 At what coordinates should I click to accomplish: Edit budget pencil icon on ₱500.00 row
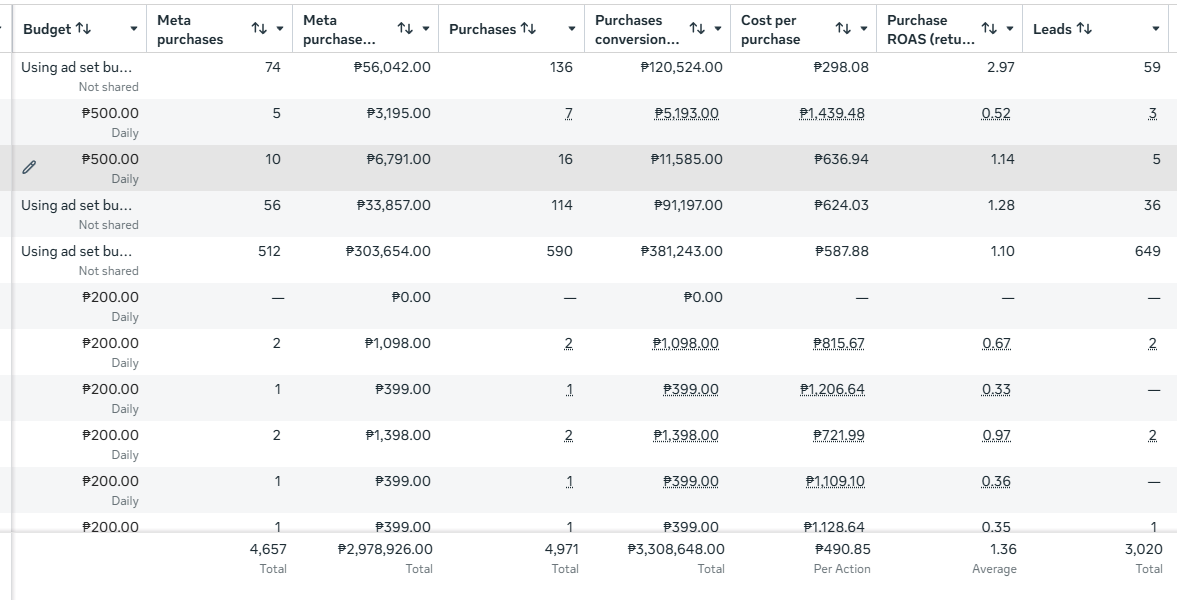(29, 167)
